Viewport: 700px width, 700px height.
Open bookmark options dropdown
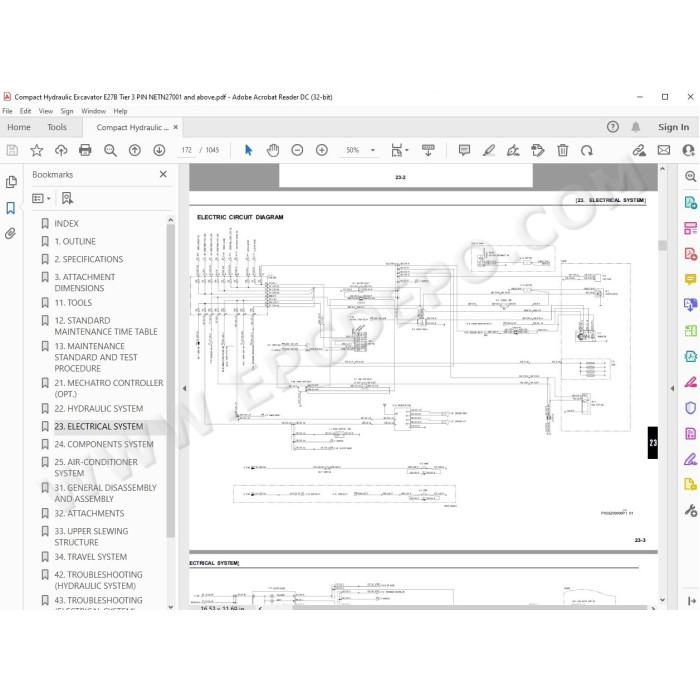[41, 198]
